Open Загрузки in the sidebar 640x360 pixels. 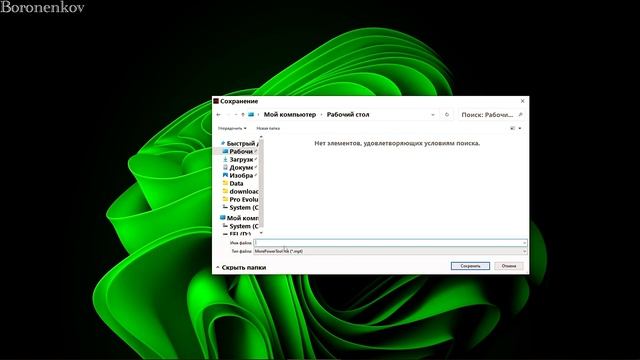click(x=241, y=160)
